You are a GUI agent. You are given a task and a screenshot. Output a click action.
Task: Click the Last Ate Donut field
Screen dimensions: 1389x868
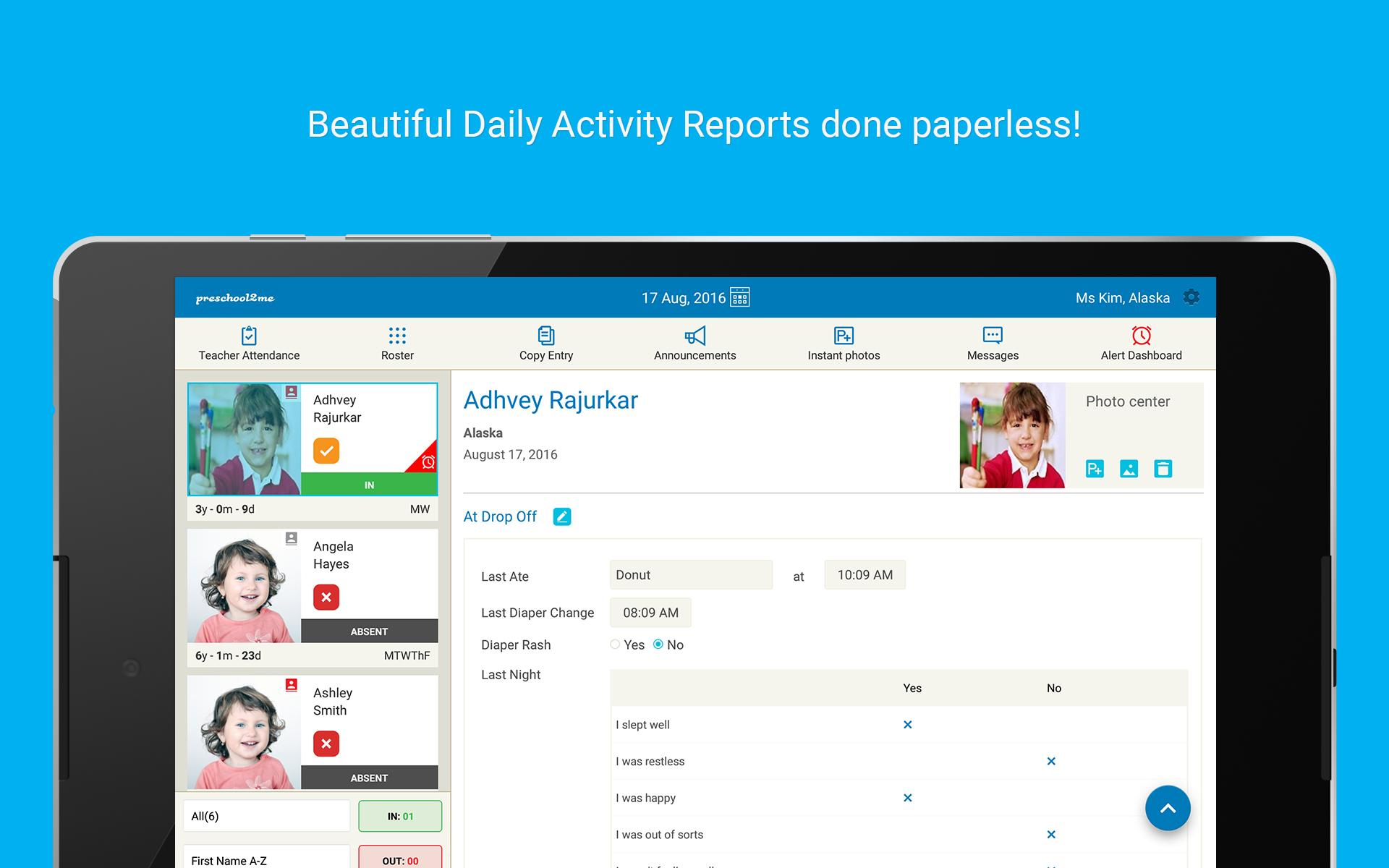point(691,575)
